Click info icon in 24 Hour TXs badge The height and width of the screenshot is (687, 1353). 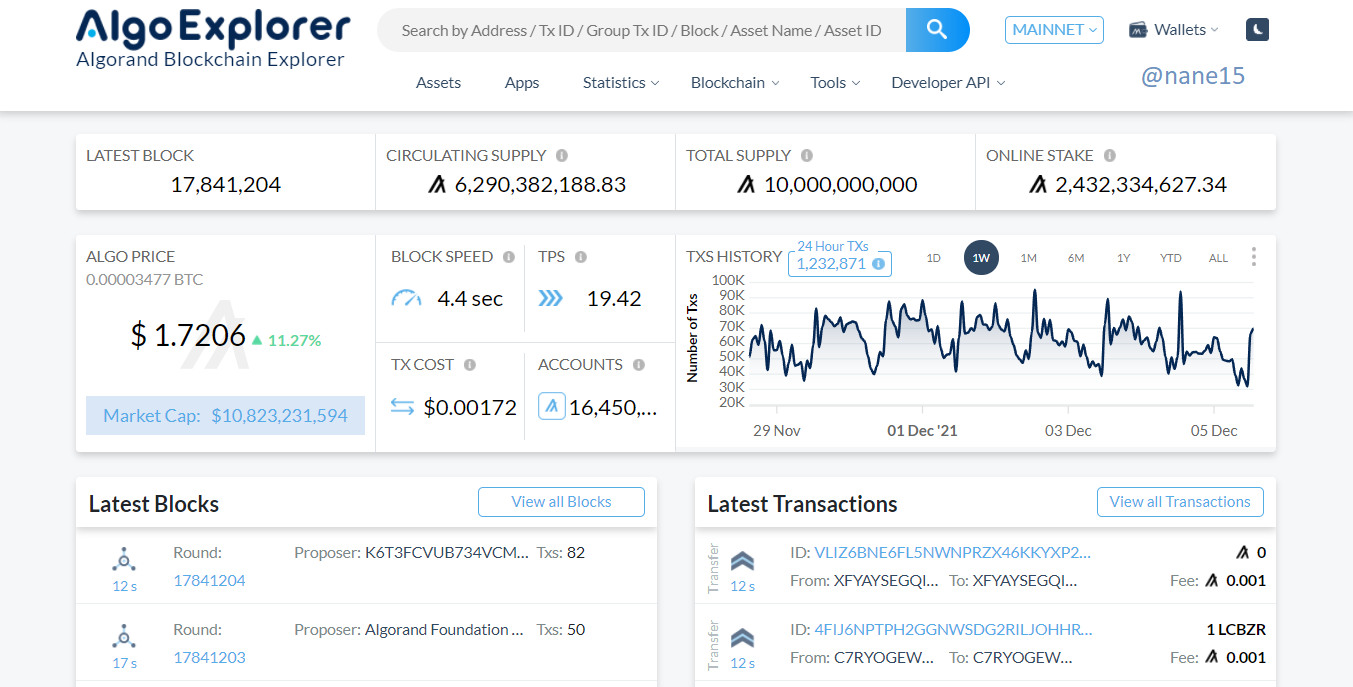878,264
